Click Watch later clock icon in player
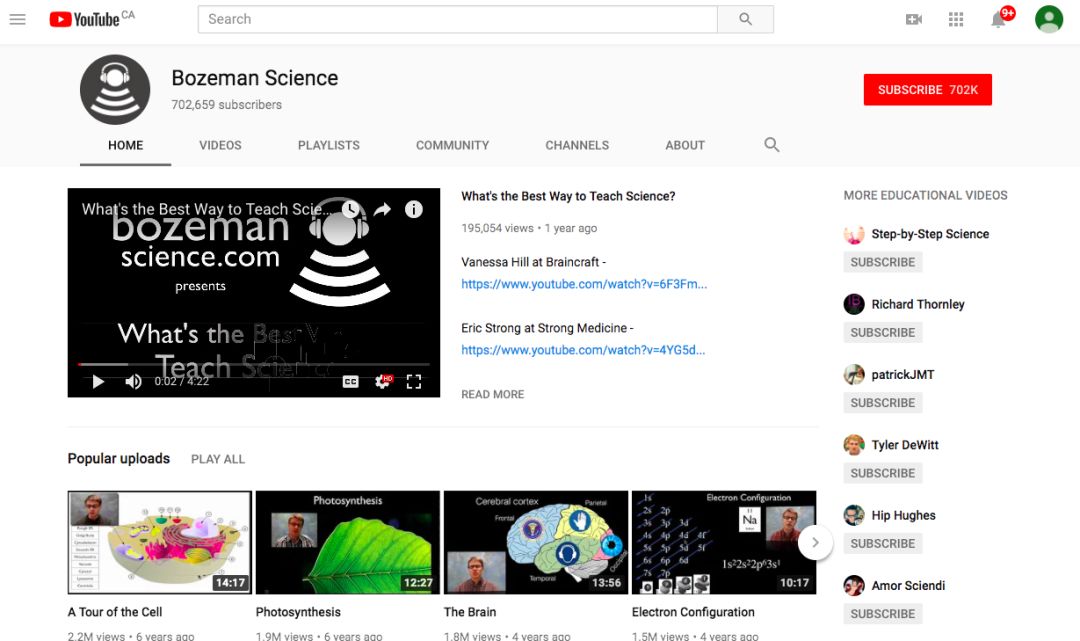The image size is (1080, 641). coord(351,209)
